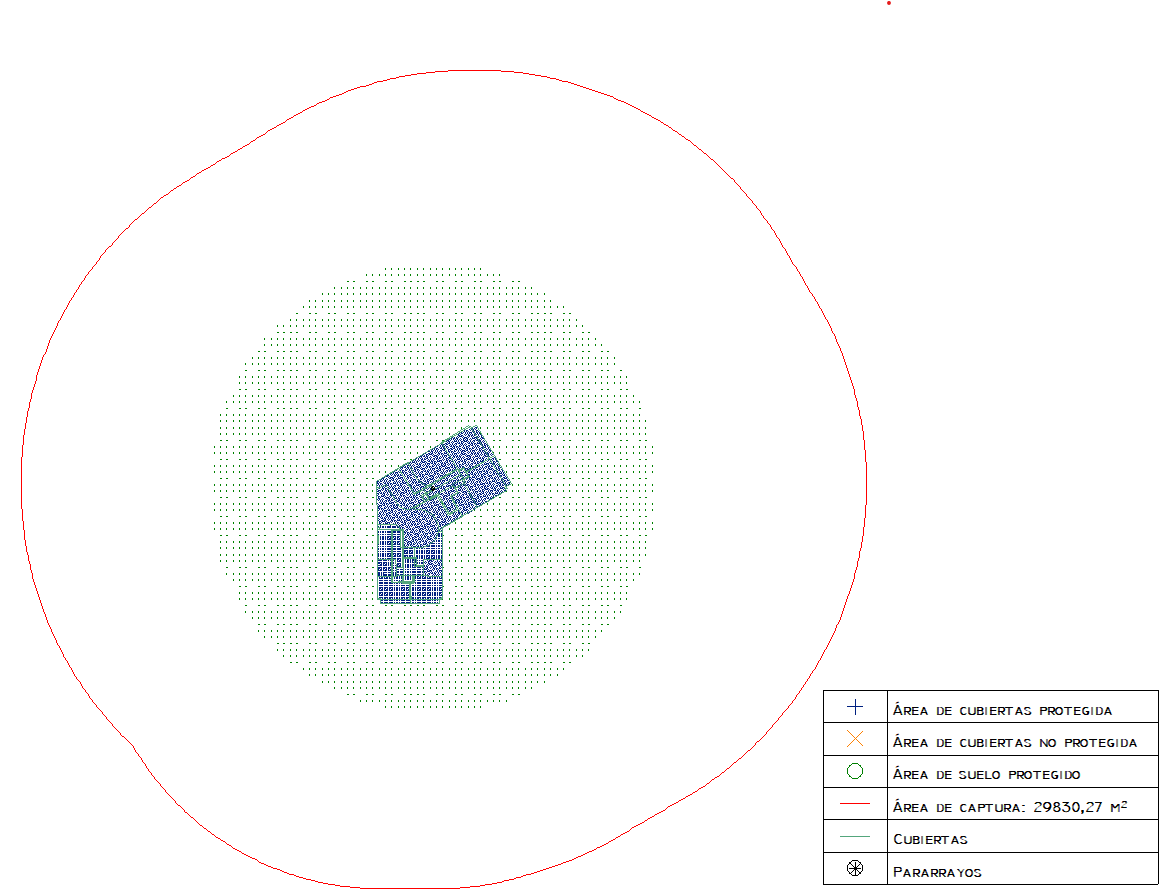Click the 'Pararrayos' legend text
This screenshot has height=894, width=1171.
coord(936,871)
